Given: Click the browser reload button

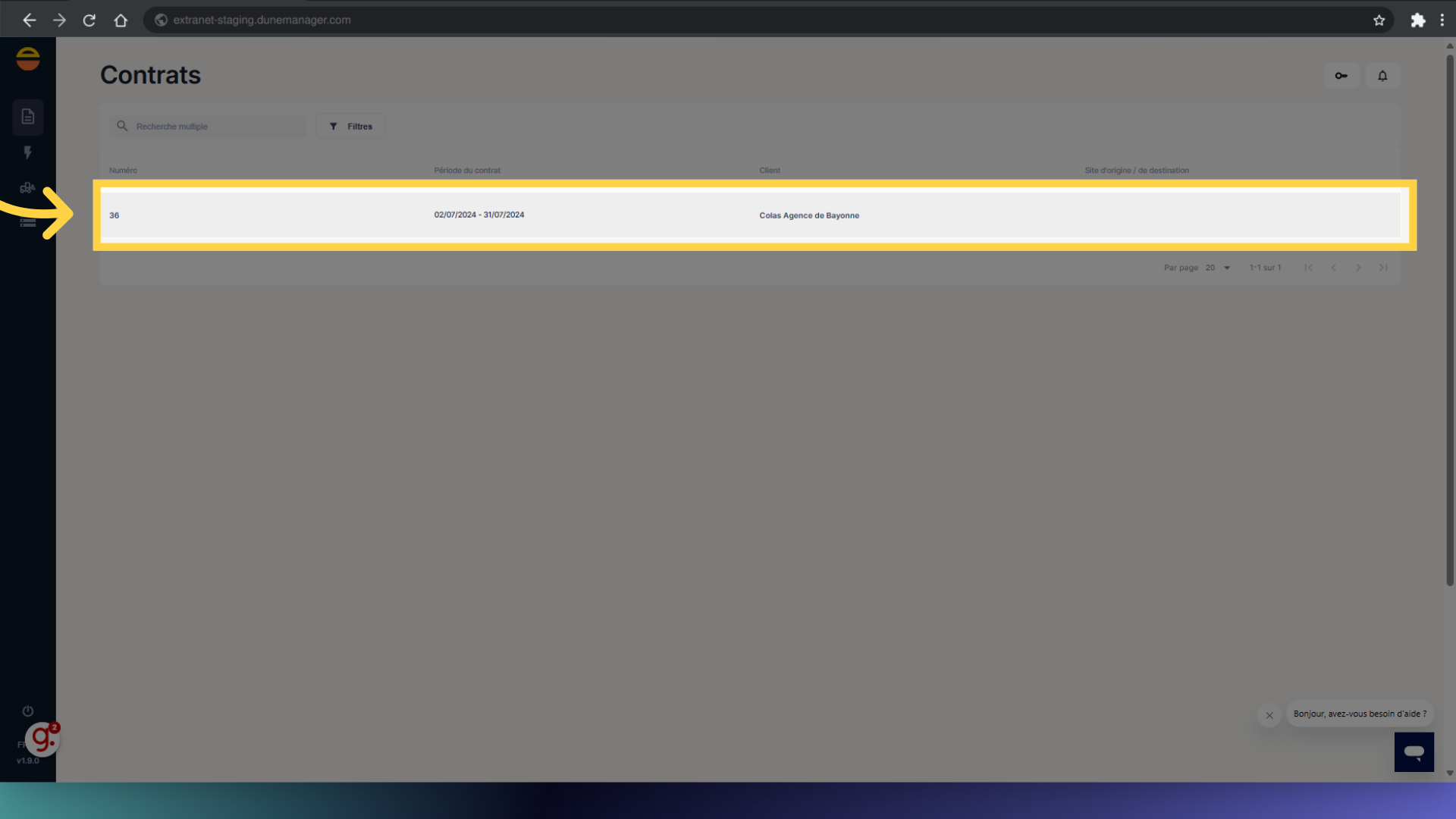Looking at the screenshot, I should pyautogui.click(x=89, y=20).
